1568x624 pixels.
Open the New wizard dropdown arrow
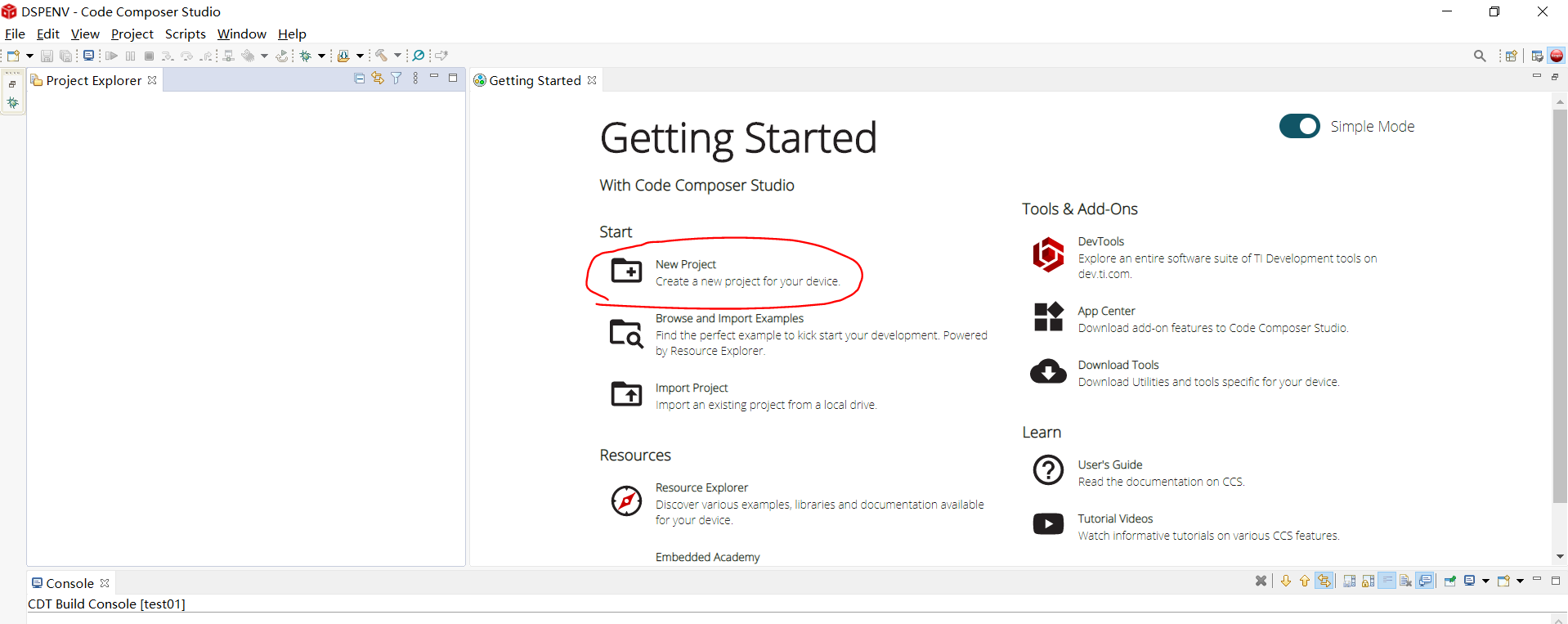point(29,56)
